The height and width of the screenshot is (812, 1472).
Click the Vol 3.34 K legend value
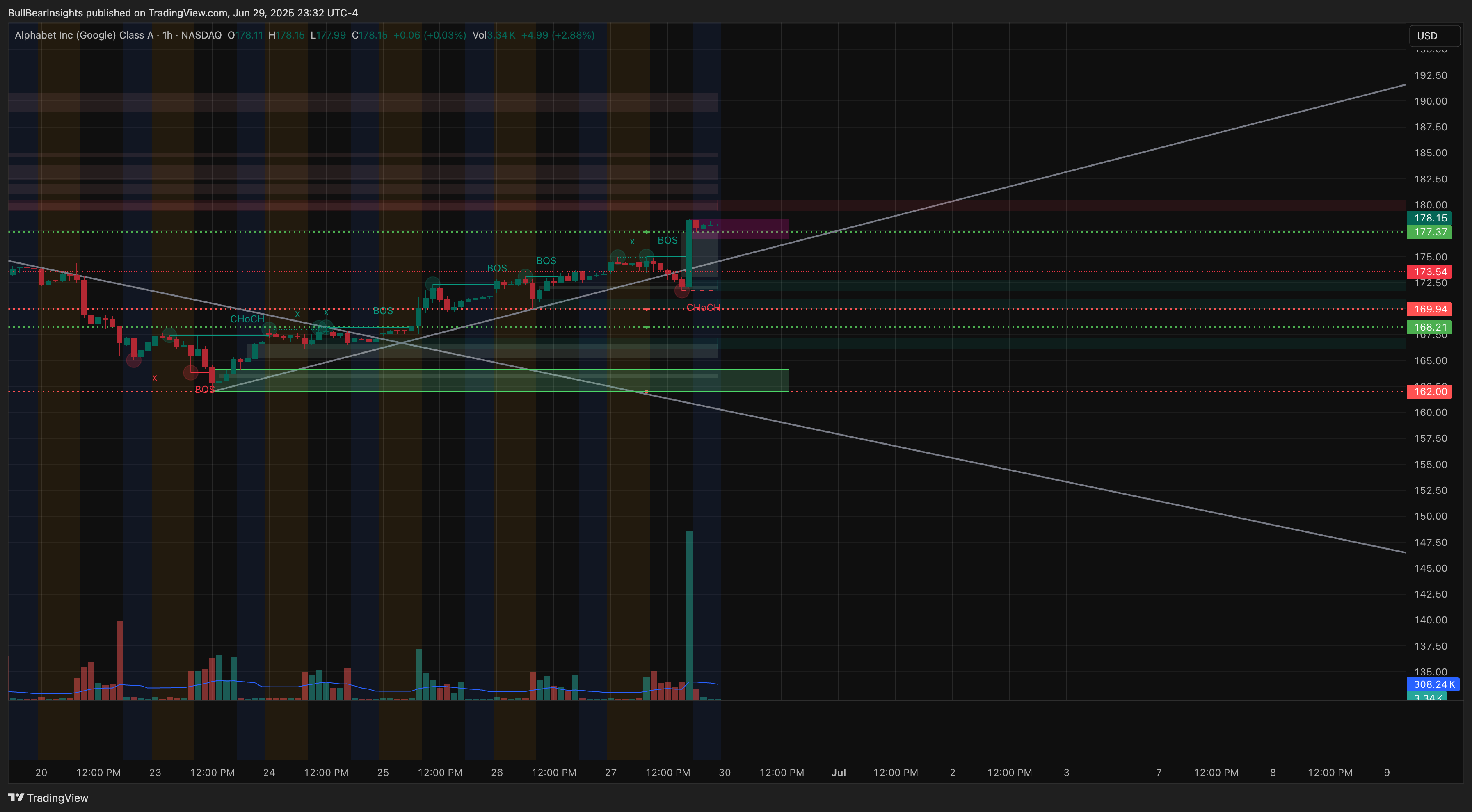click(x=494, y=35)
